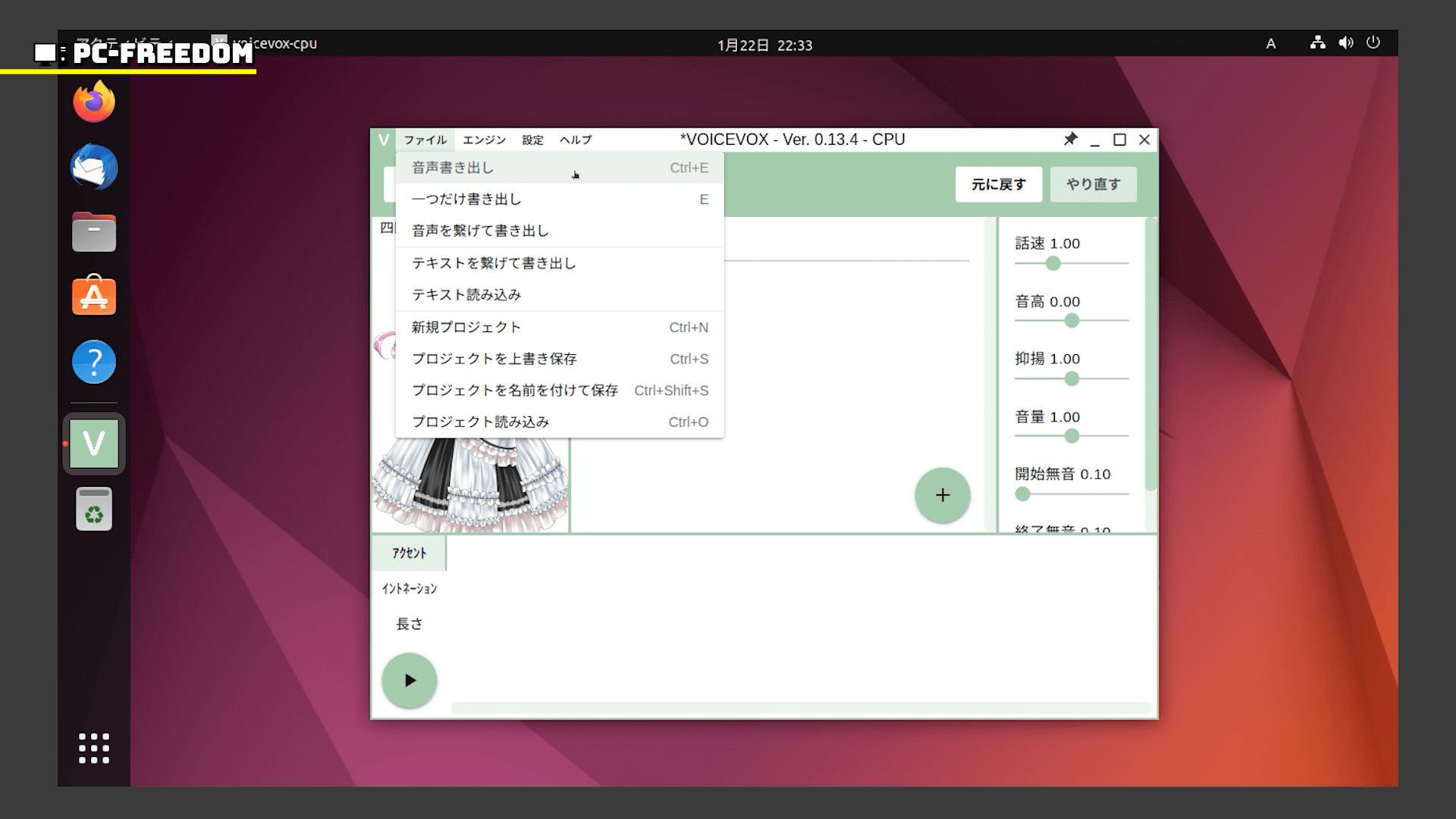The width and height of the screenshot is (1456, 819).
Task: Click the play button
Action: [409, 680]
